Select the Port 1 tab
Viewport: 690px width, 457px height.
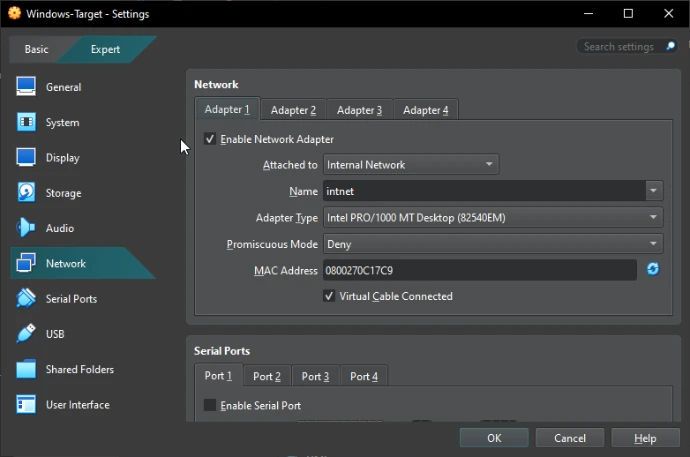tap(218, 375)
